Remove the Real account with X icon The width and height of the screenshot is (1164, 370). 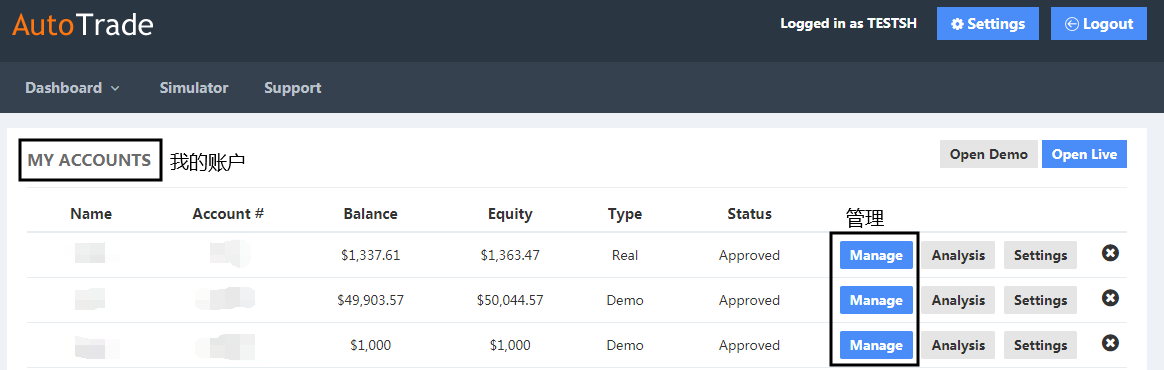coord(1110,253)
